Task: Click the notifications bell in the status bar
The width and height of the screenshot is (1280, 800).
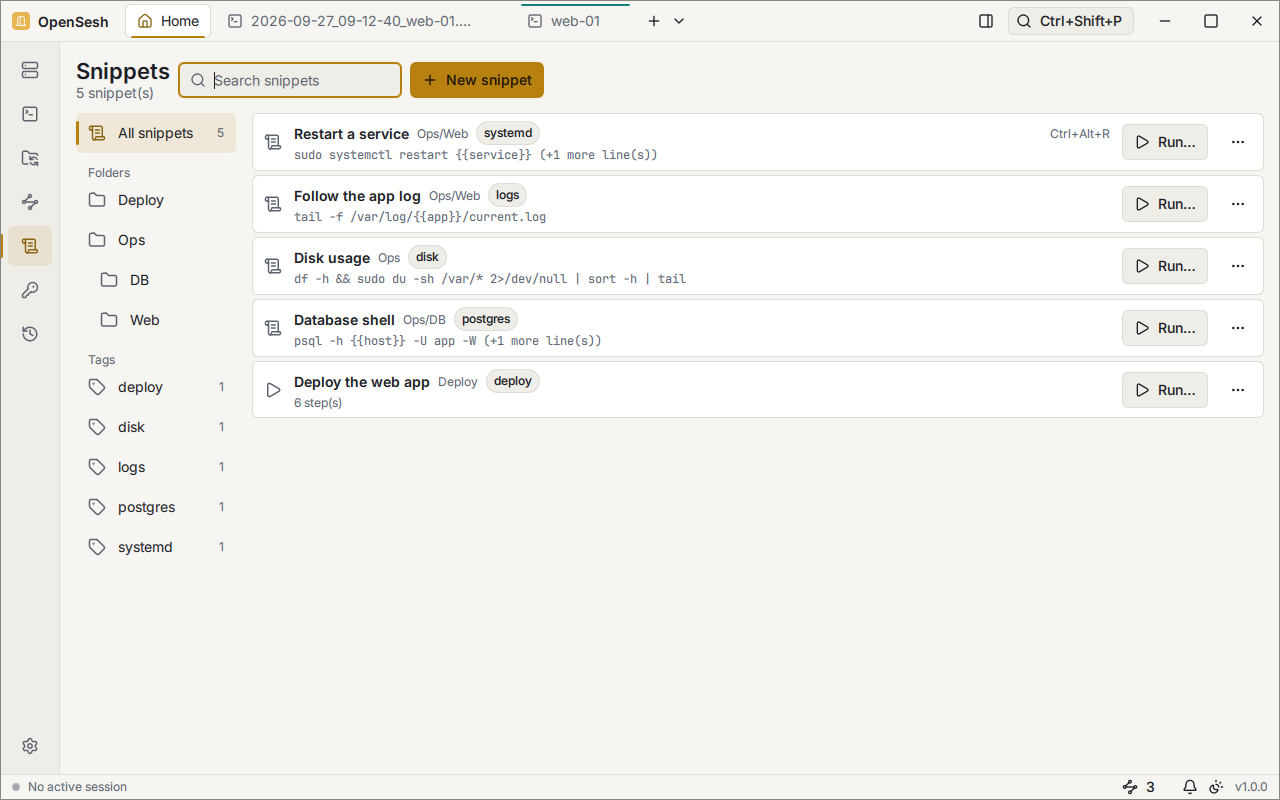Action: [1190, 787]
